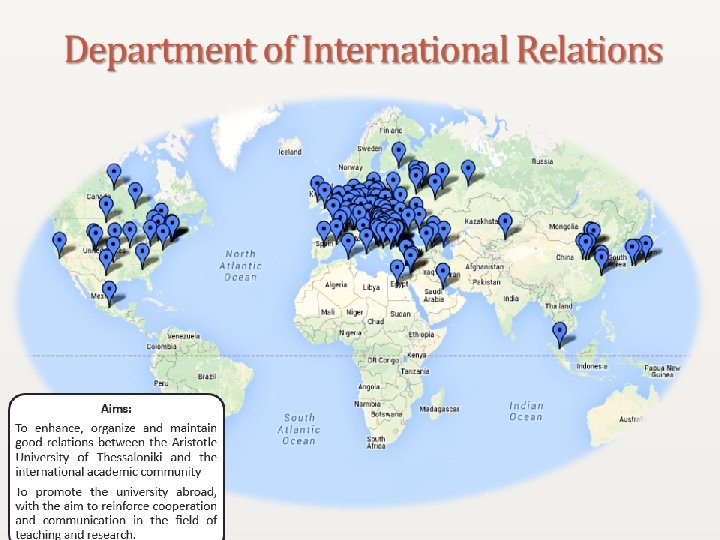Click the Nigeria label
Viewport: 720px width, 540px height.
pyautogui.click(x=350, y=332)
